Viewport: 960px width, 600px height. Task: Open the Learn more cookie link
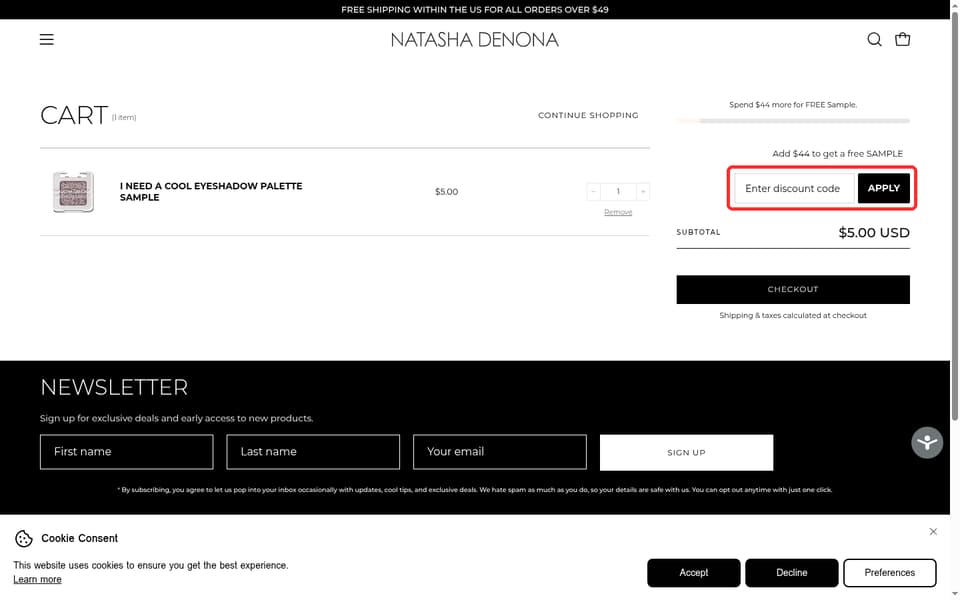point(37,580)
